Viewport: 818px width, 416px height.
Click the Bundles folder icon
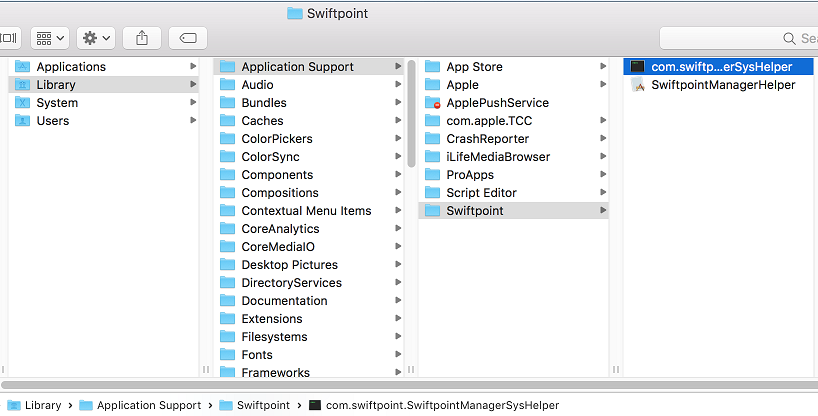click(227, 102)
